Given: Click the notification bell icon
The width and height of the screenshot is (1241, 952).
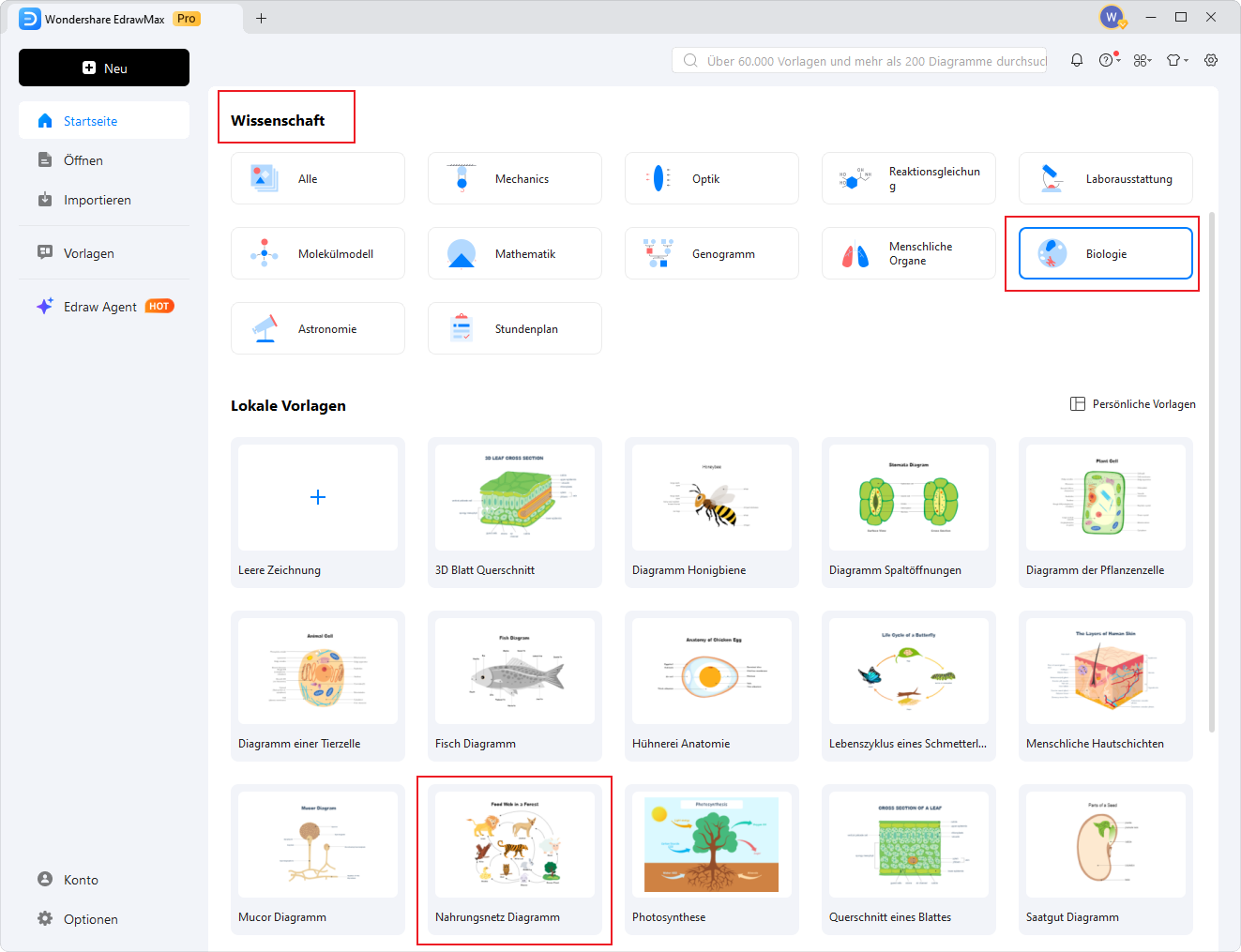Looking at the screenshot, I should click(1077, 60).
